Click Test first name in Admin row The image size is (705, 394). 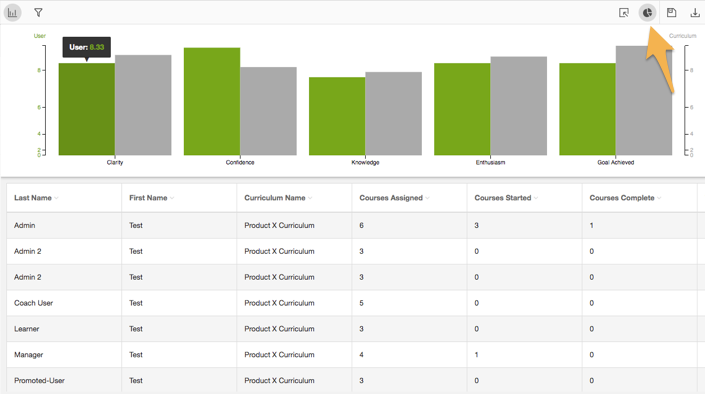pyautogui.click(x=136, y=225)
